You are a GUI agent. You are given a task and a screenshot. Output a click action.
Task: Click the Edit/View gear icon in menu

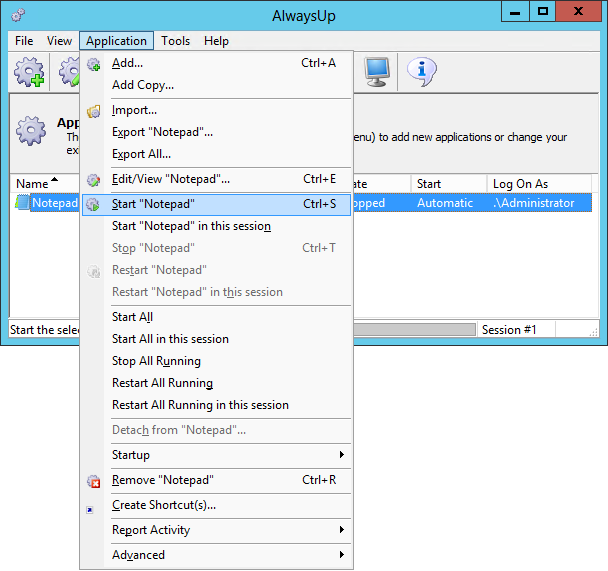[93, 180]
